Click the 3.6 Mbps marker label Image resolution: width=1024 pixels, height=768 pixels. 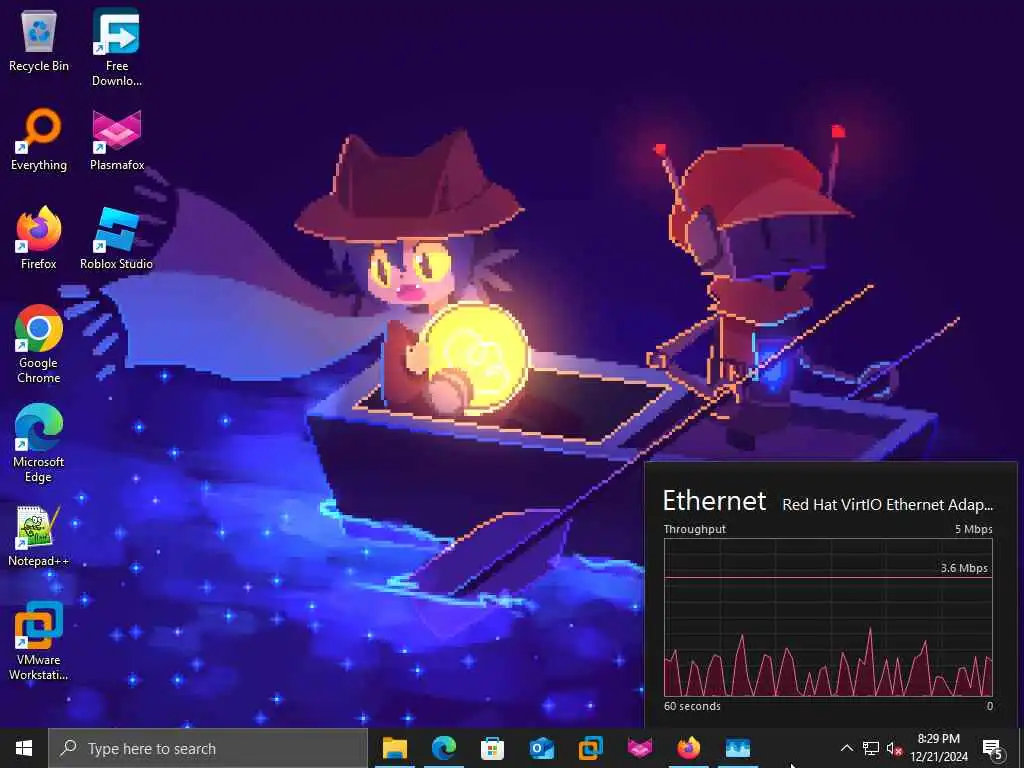964,568
